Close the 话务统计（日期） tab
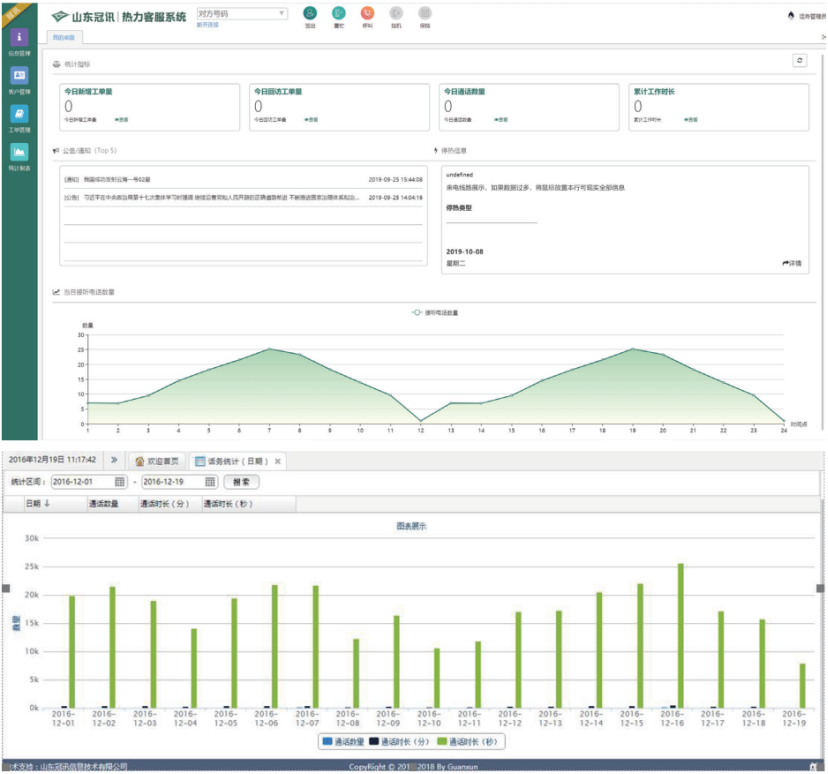The width and height of the screenshot is (828, 774). [x=278, y=461]
